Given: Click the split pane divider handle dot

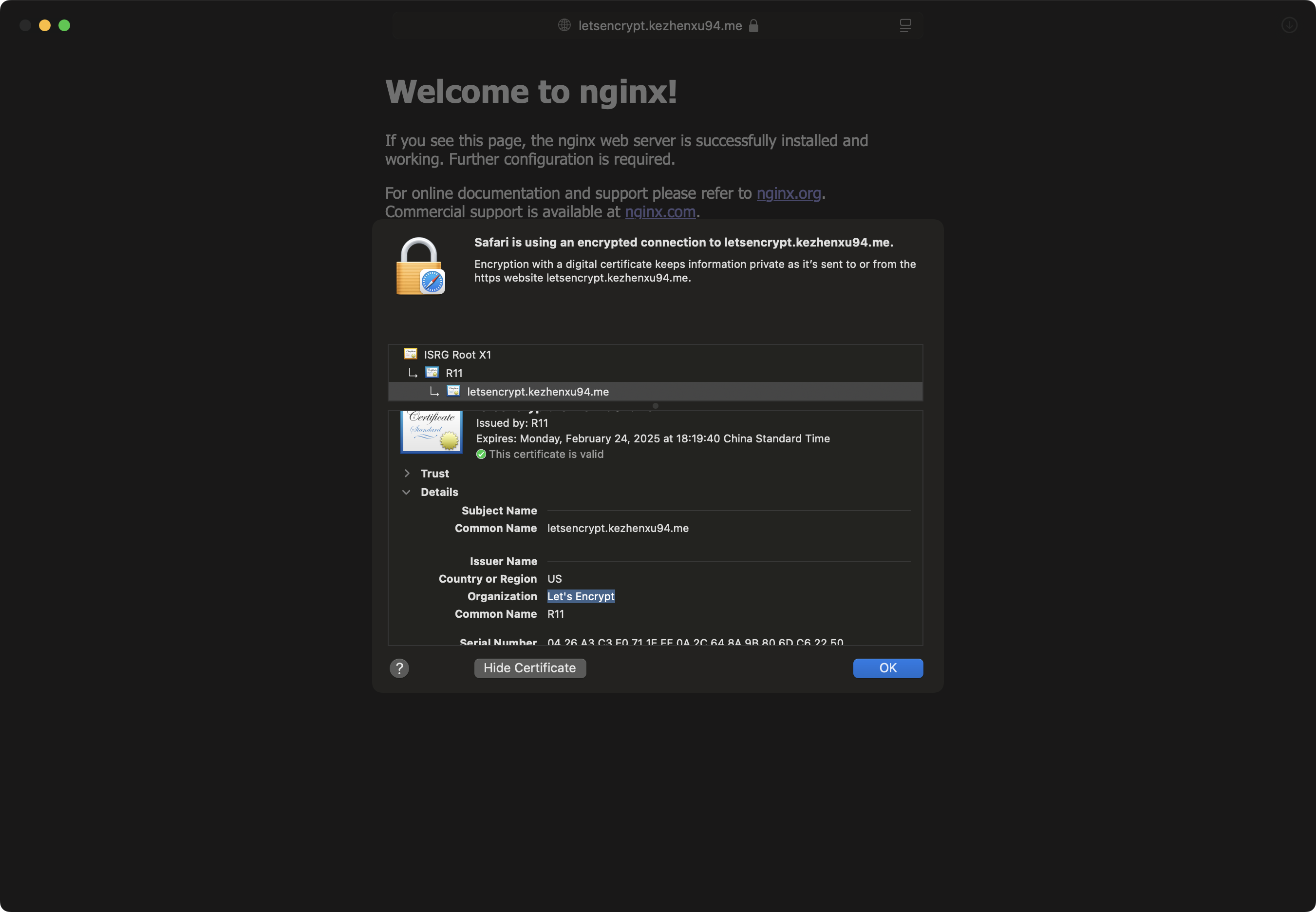Looking at the screenshot, I should (x=655, y=406).
